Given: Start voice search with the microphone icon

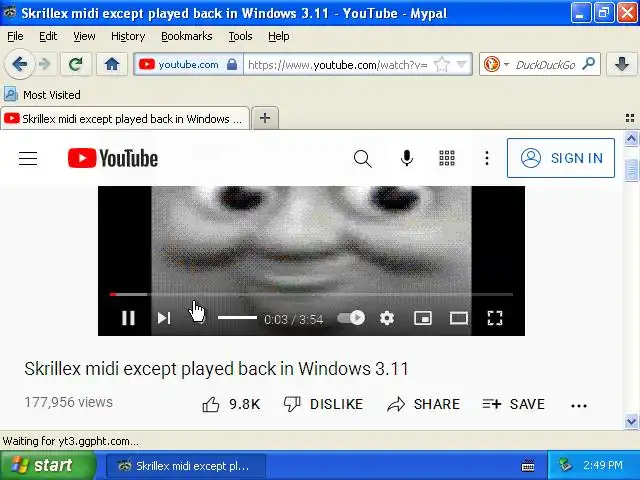Looking at the screenshot, I should (x=407, y=158).
